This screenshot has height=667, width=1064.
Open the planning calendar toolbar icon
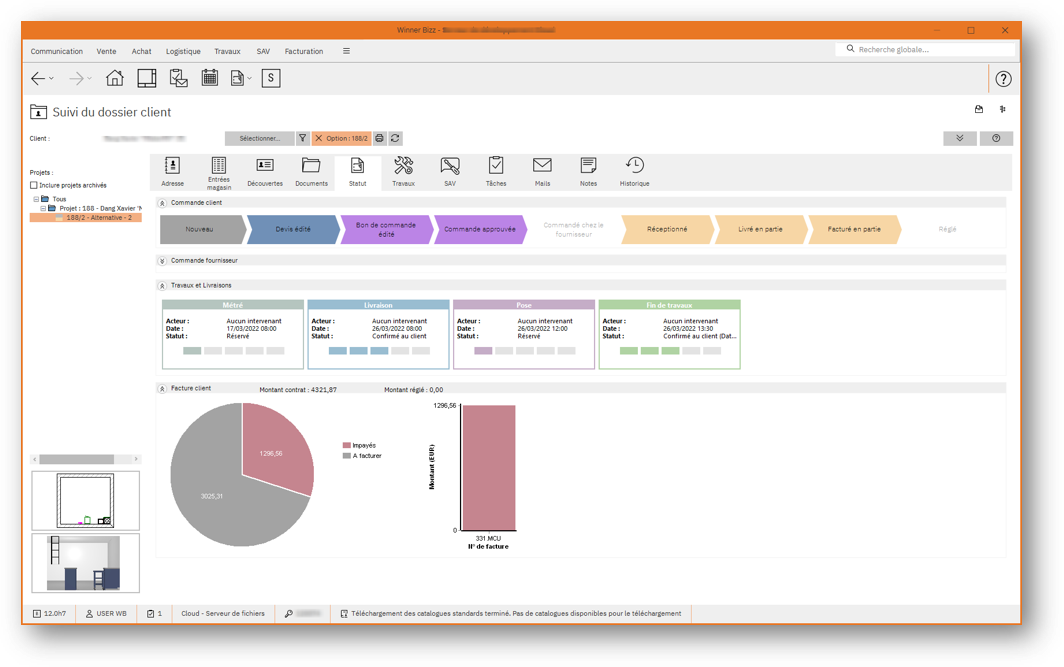[x=209, y=77]
